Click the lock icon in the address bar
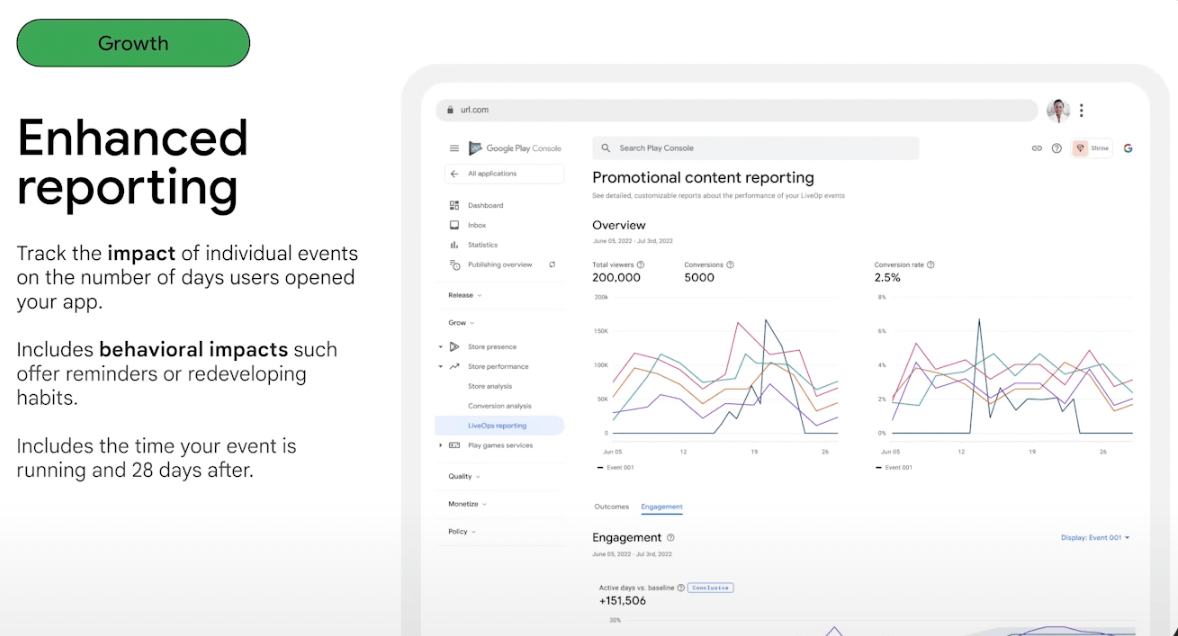The width and height of the screenshot is (1178, 636). tap(450, 110)
